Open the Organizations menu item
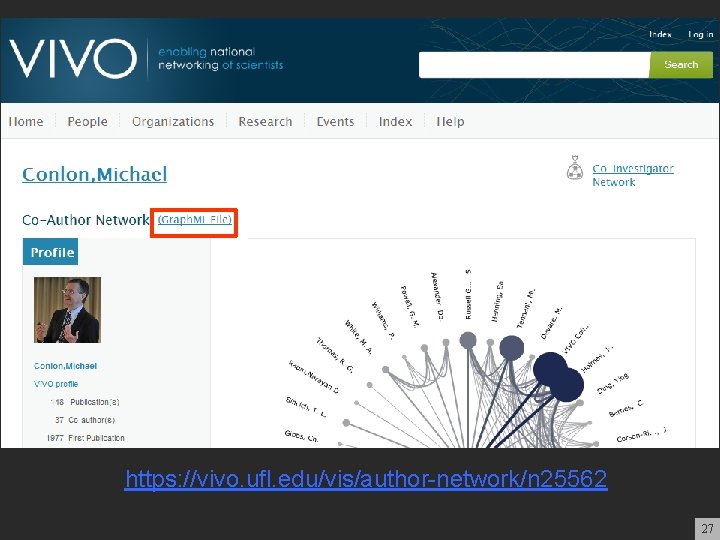This screenshot has height=540, width=720. [x=173, y=122]
